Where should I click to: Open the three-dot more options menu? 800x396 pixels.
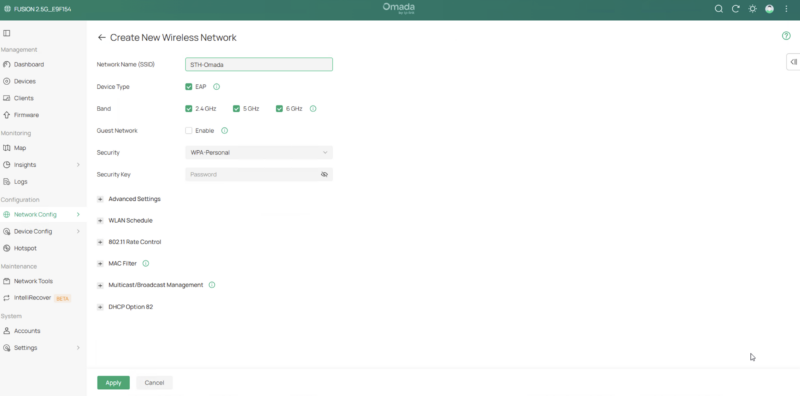[786, 9]
